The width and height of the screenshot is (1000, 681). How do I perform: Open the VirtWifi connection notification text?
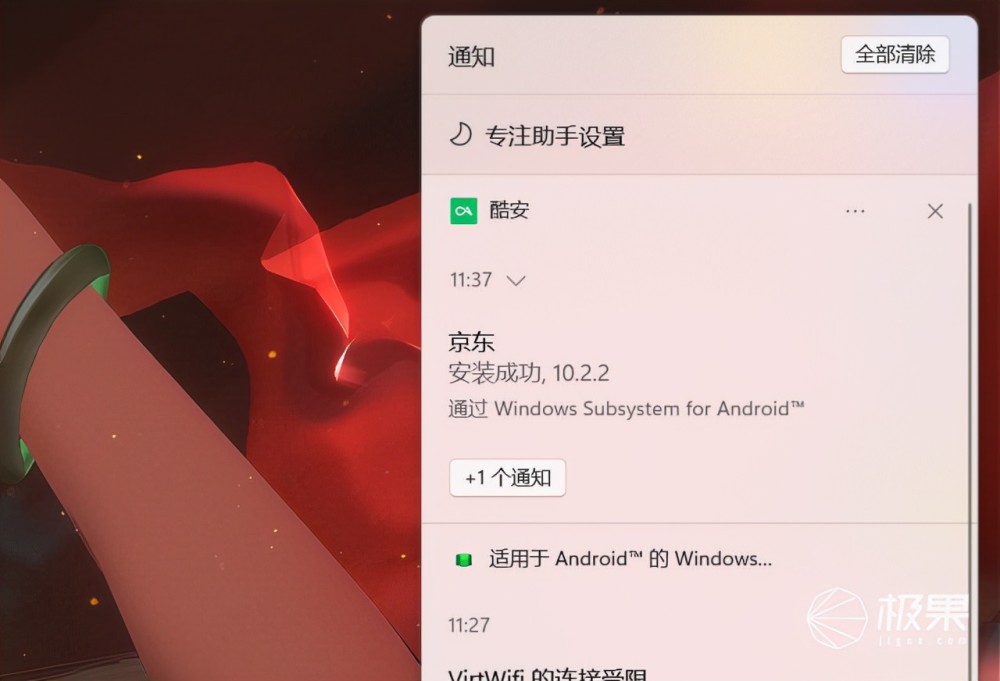547,675
